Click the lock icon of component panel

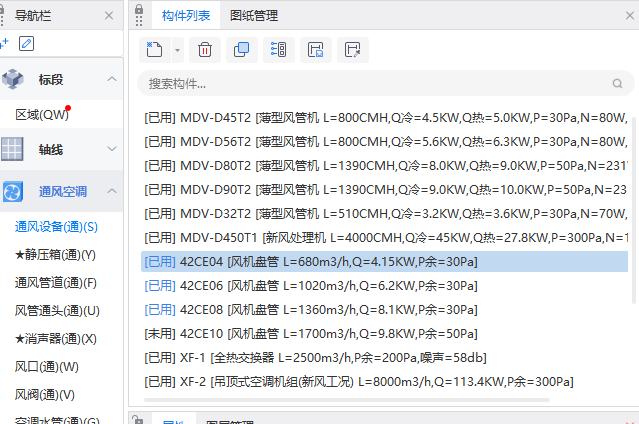[139, 9]
